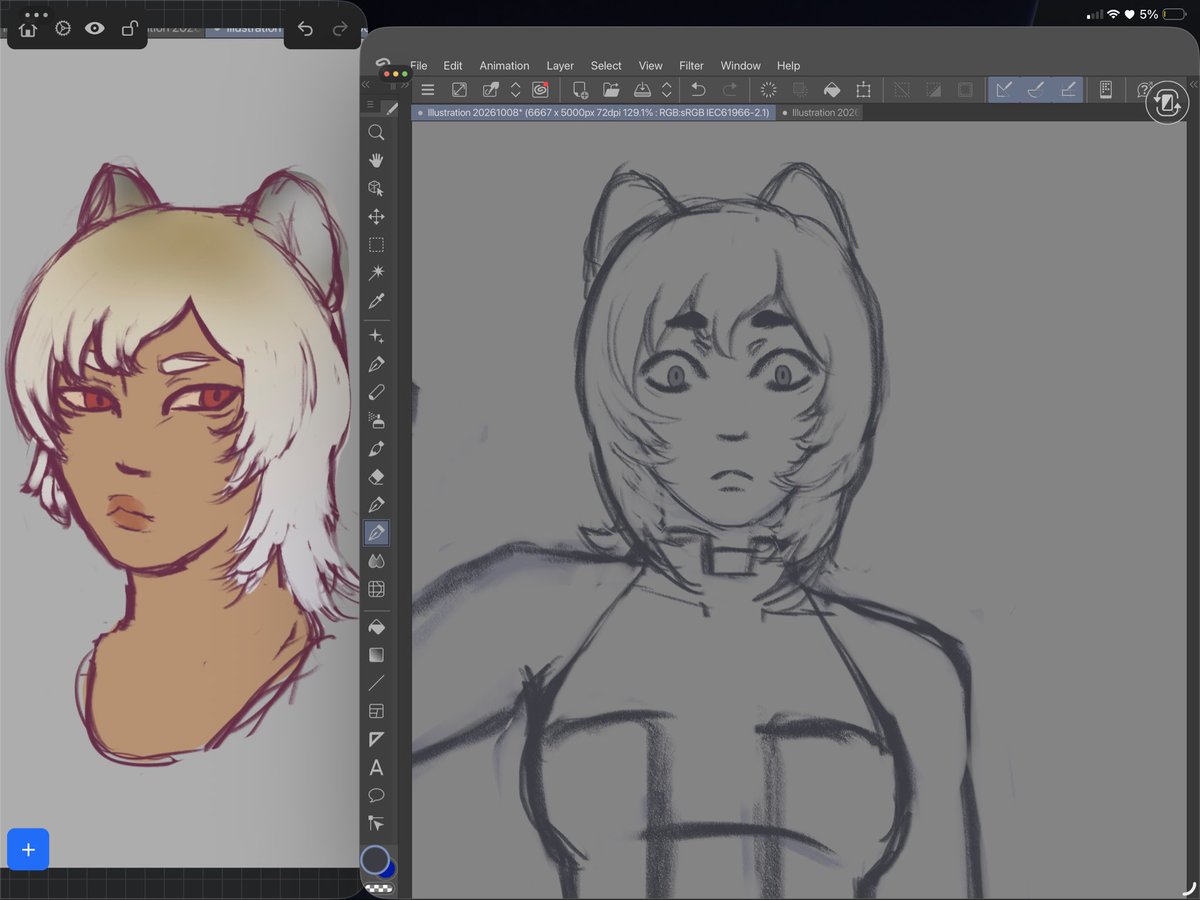The height and width of the screenshot is (900, 1200).
Task: Open Help menu
Action: (788, 66)
